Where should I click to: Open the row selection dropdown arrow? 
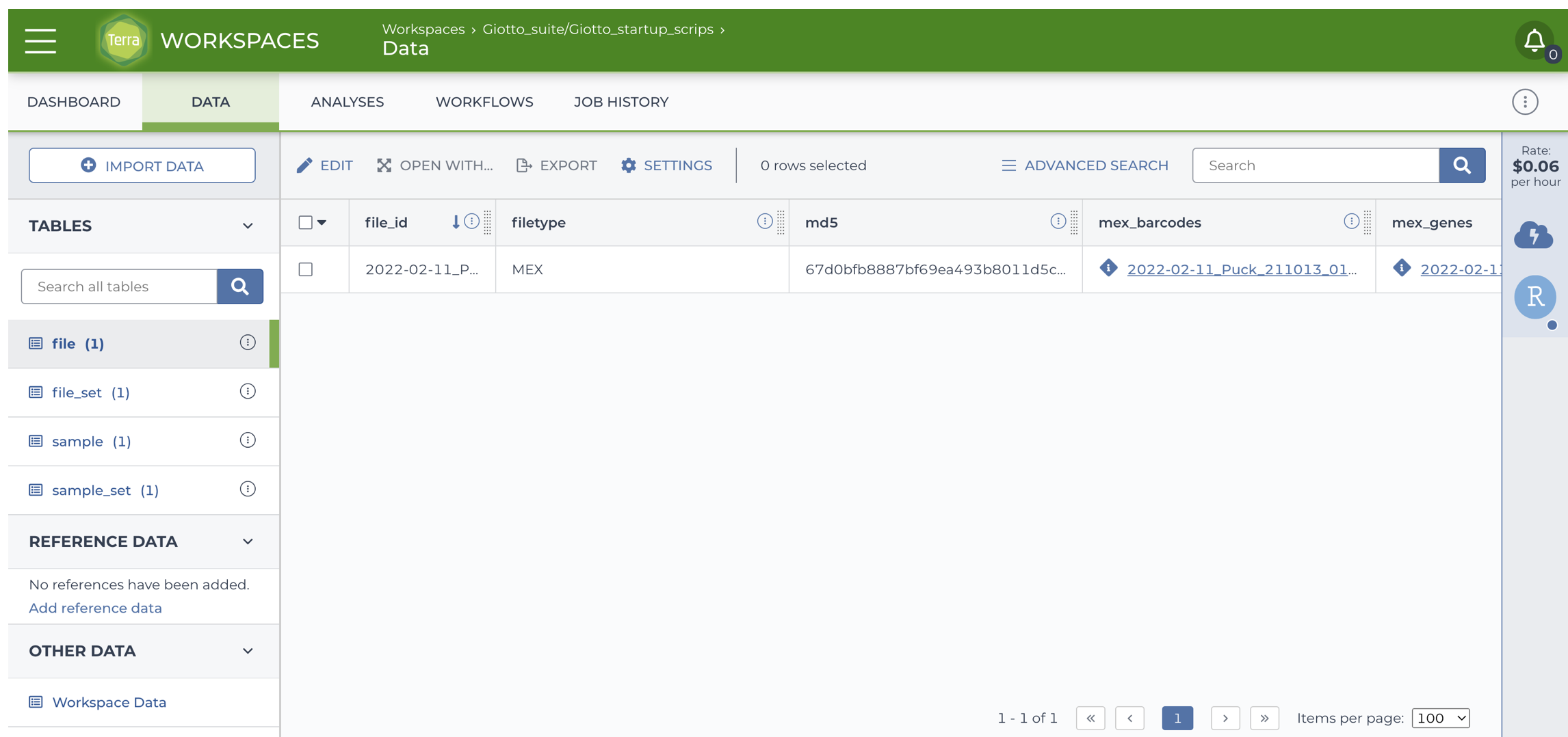(322, 223)
